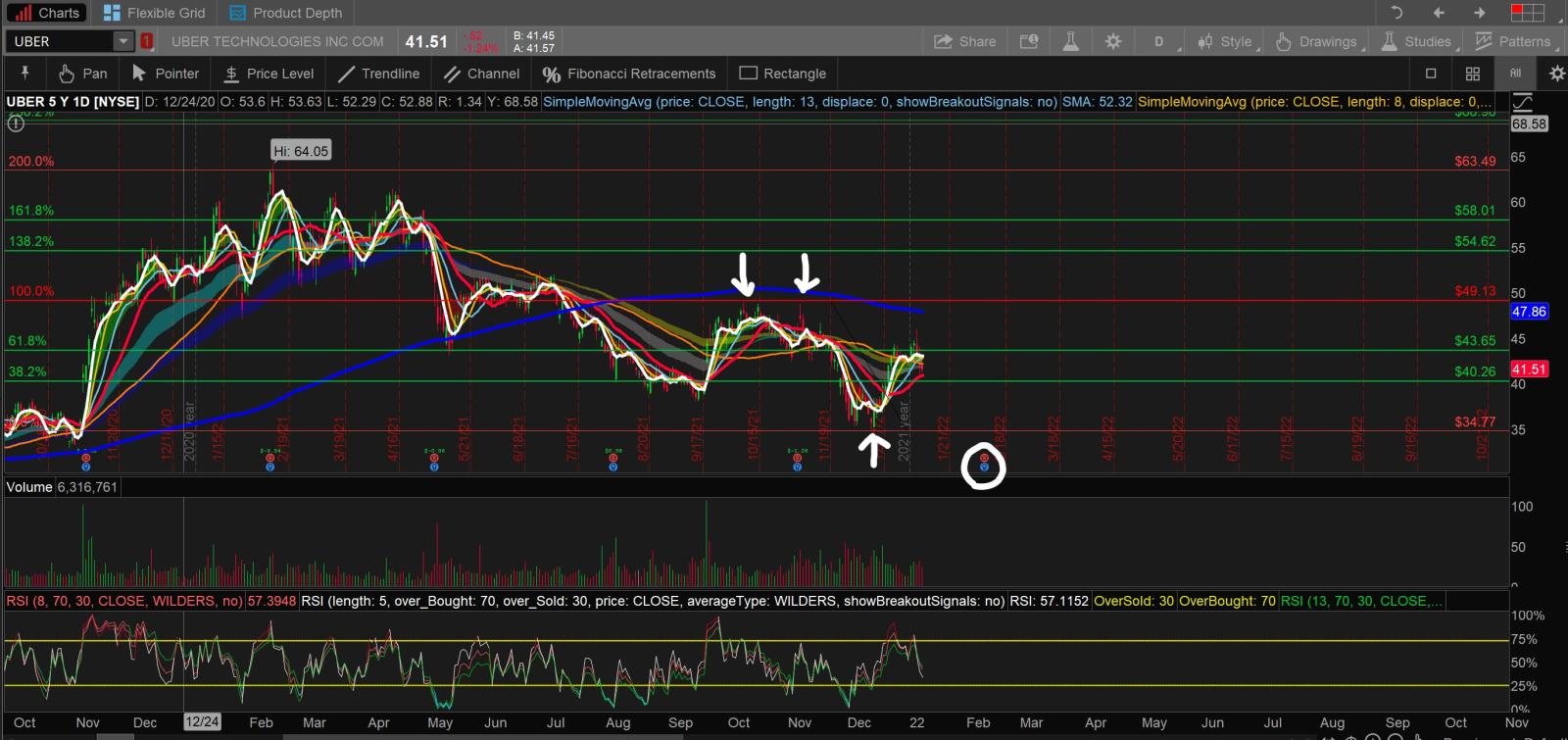Open the drawing toolbar gear settings

(1556, 74)
